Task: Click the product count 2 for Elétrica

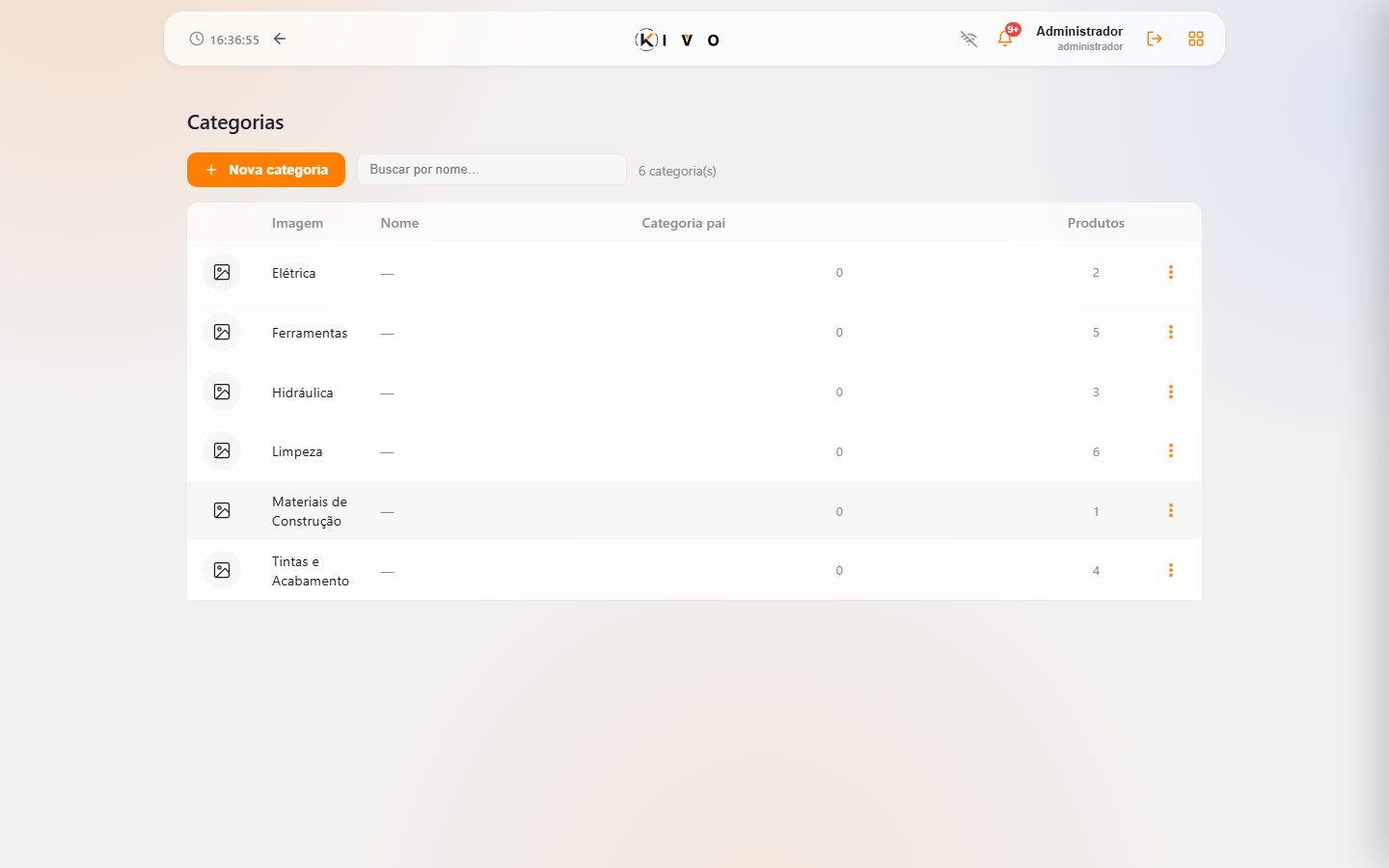Action: click(1096, 273)
